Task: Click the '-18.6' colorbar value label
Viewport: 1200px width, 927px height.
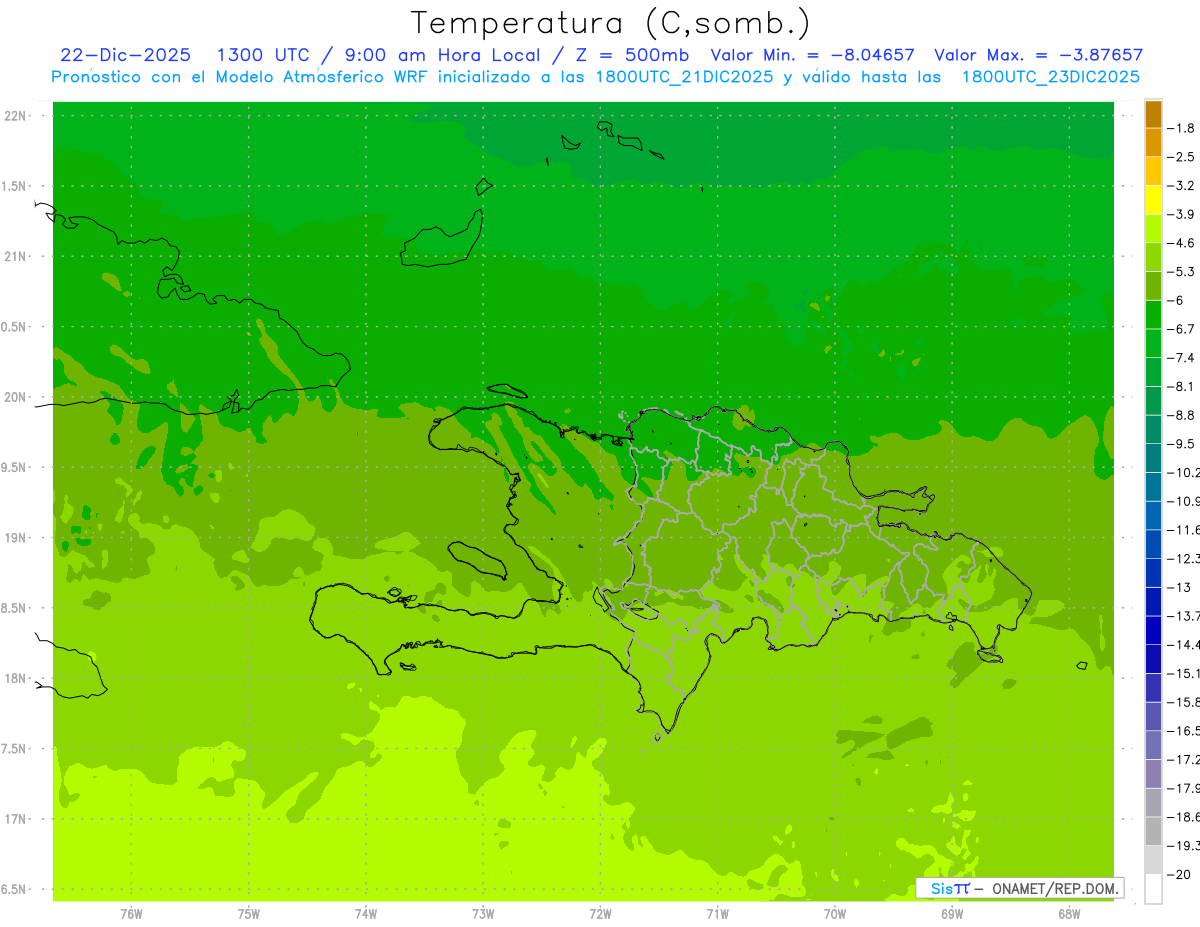Action: (1183, 817)
